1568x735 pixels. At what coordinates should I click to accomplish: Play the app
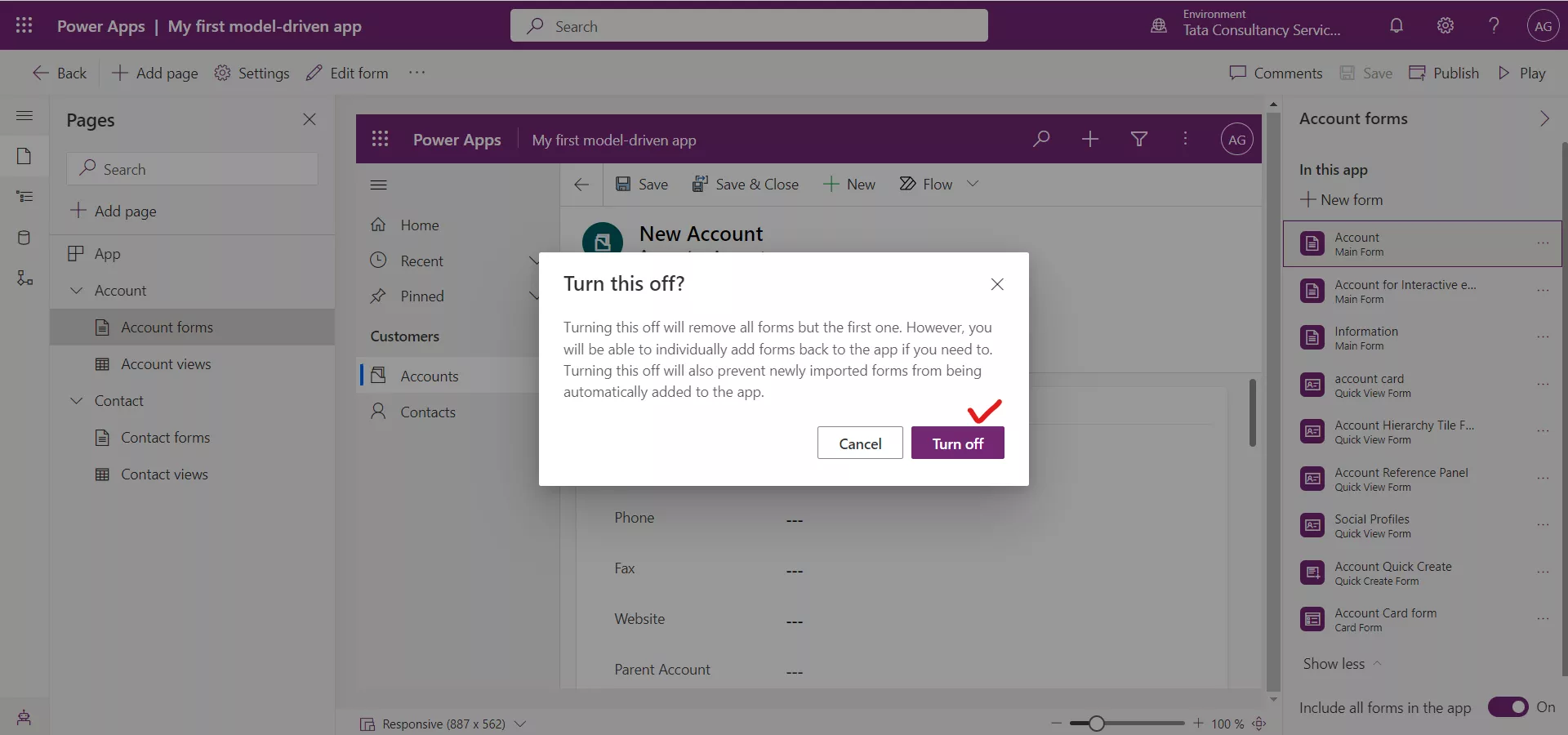(1521, 73)
